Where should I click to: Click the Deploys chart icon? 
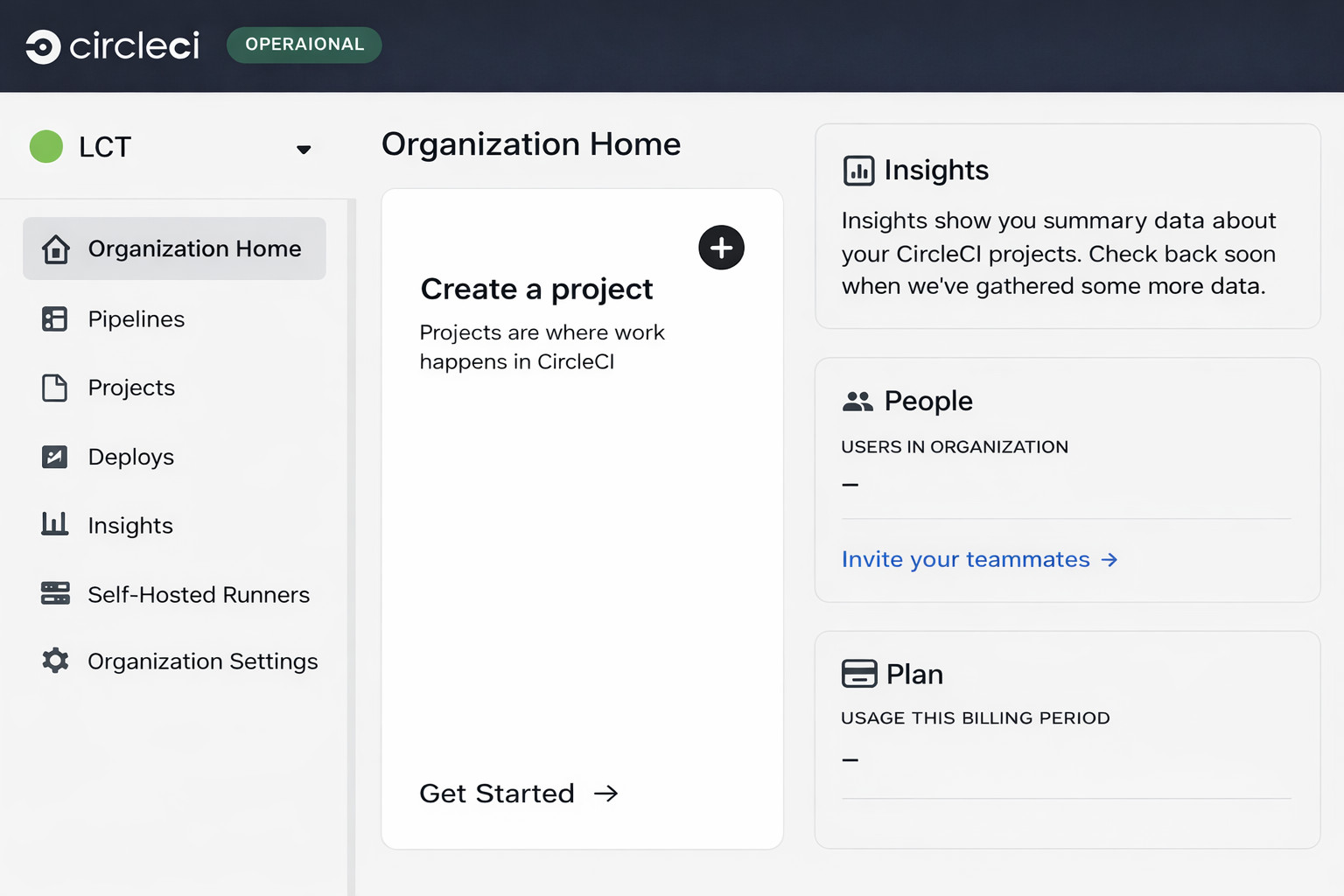[x=54, y=457]
